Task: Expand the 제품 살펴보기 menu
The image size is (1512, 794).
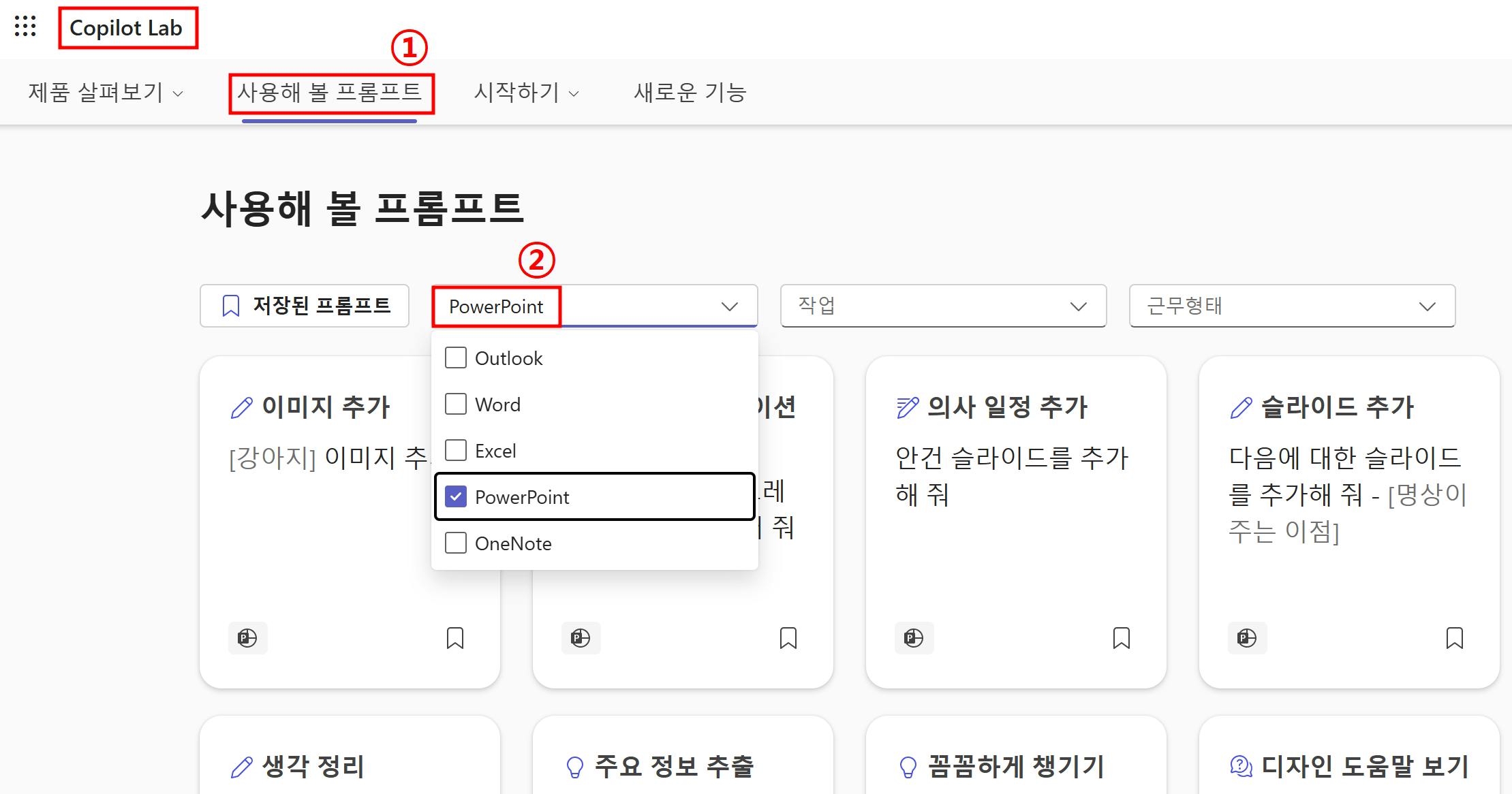Action: click(x=106, y=93)
